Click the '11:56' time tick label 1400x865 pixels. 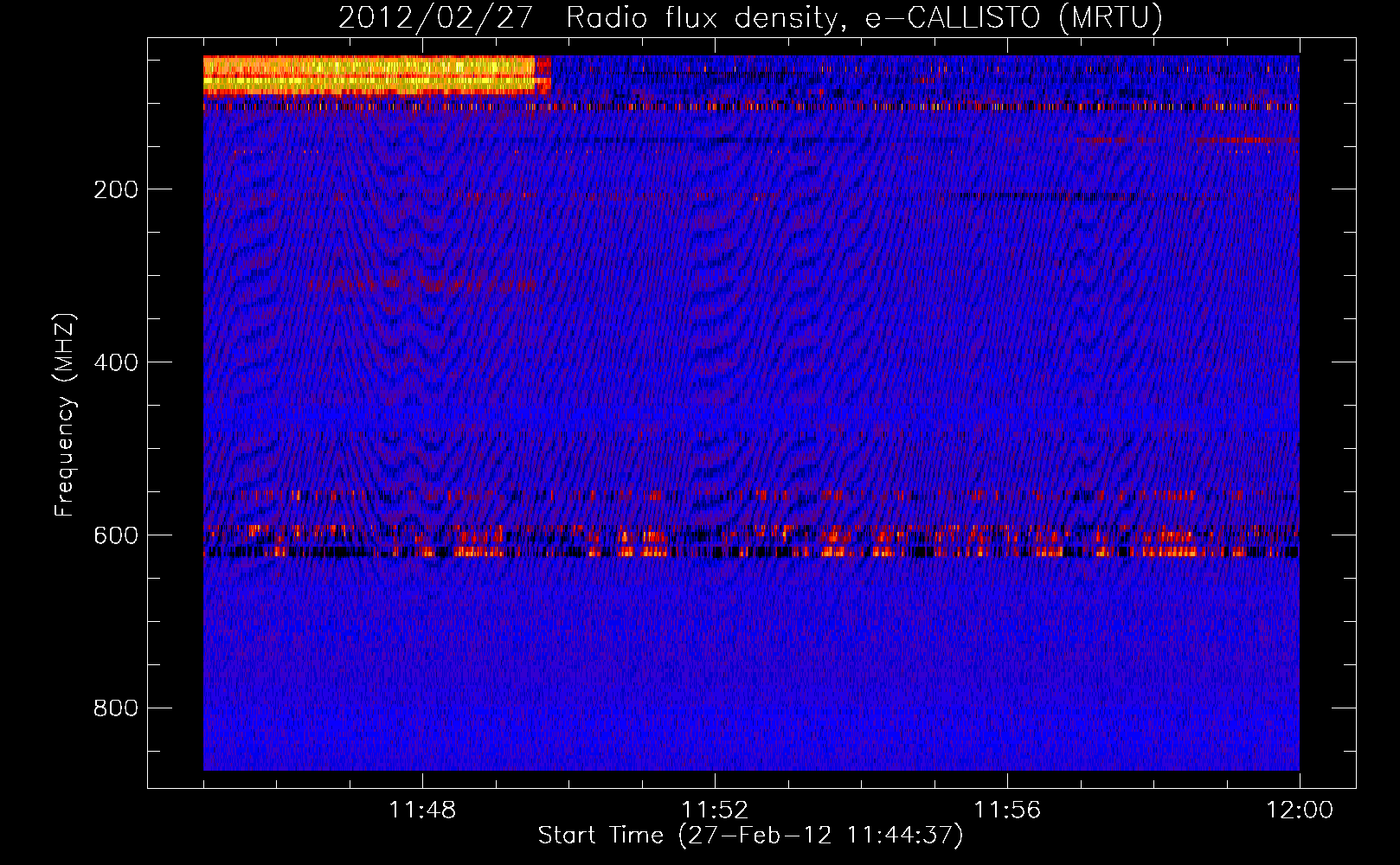pyautogui.click(x=1007, y=810)
